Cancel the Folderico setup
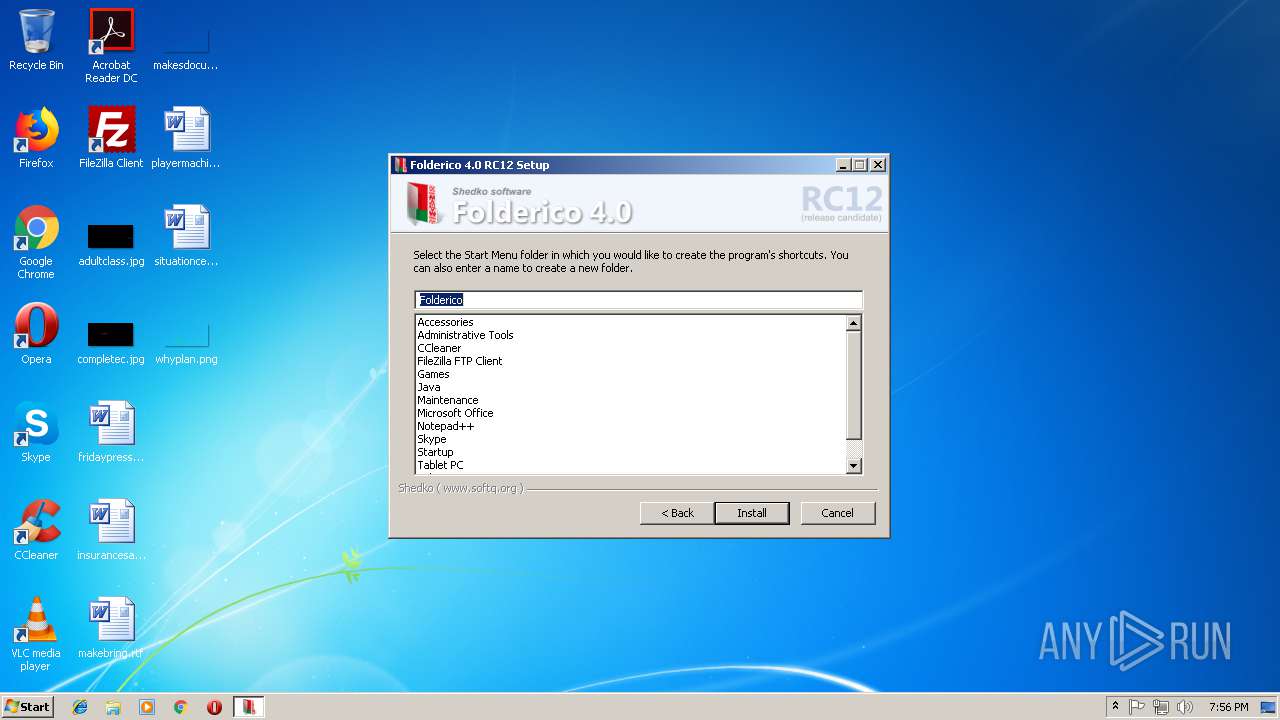 tap(838, 513)
